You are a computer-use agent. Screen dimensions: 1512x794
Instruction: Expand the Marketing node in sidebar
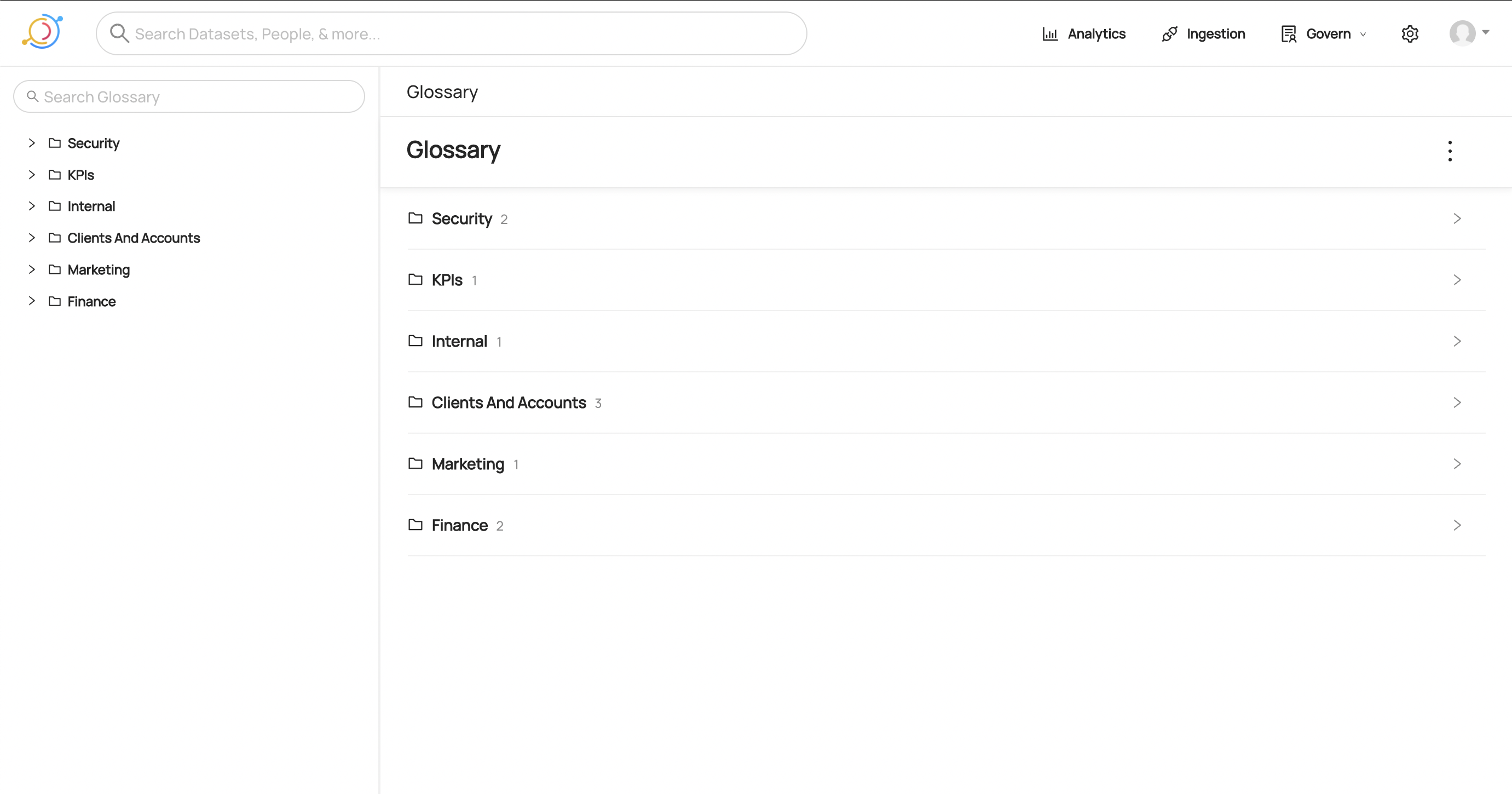click(32, 269)
